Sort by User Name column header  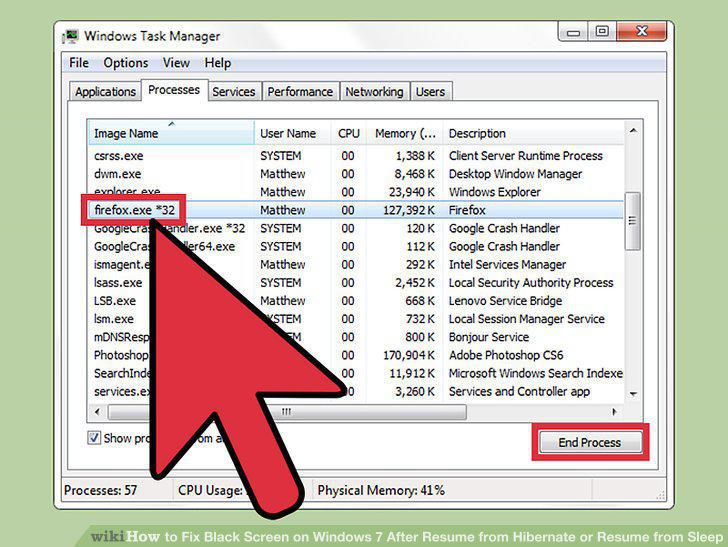pyautogui.click(x=292, y=133)
